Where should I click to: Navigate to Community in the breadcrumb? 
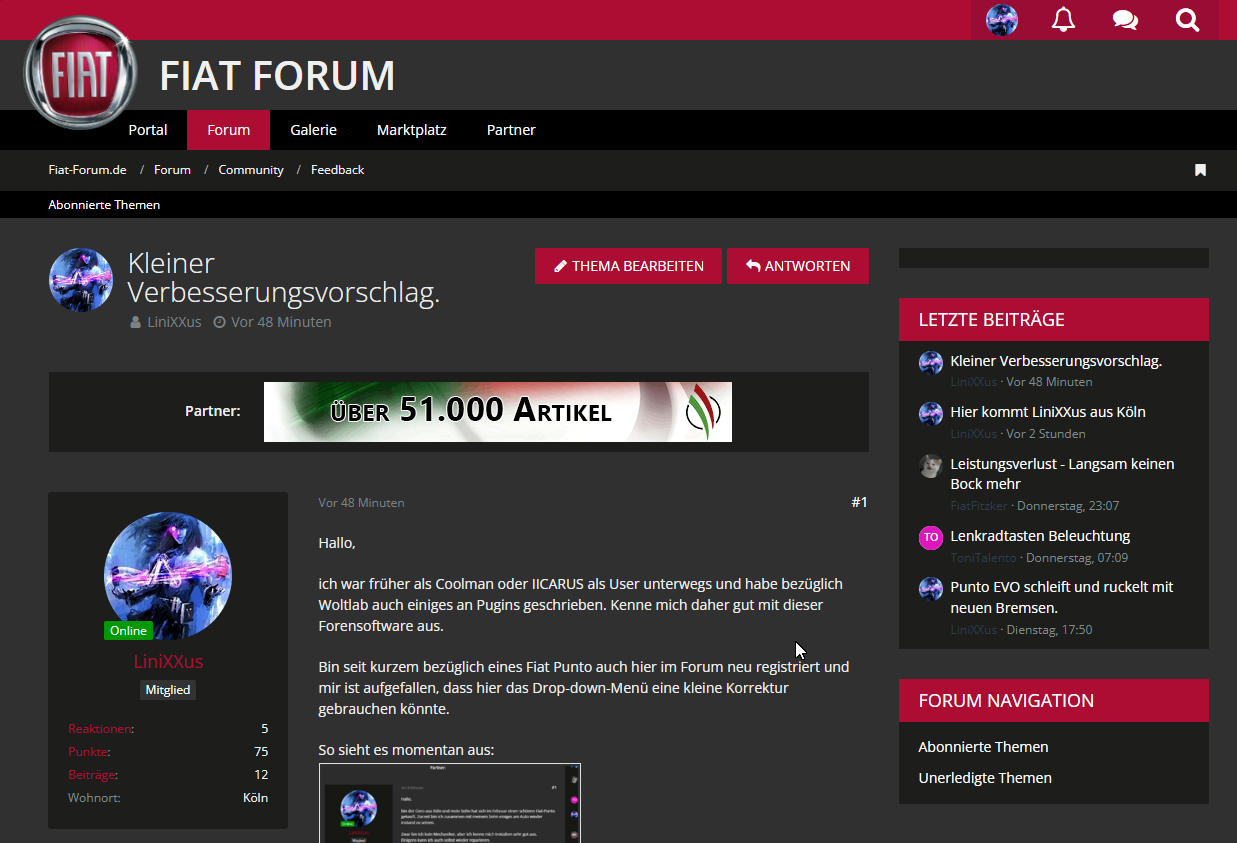pos(251,170)
